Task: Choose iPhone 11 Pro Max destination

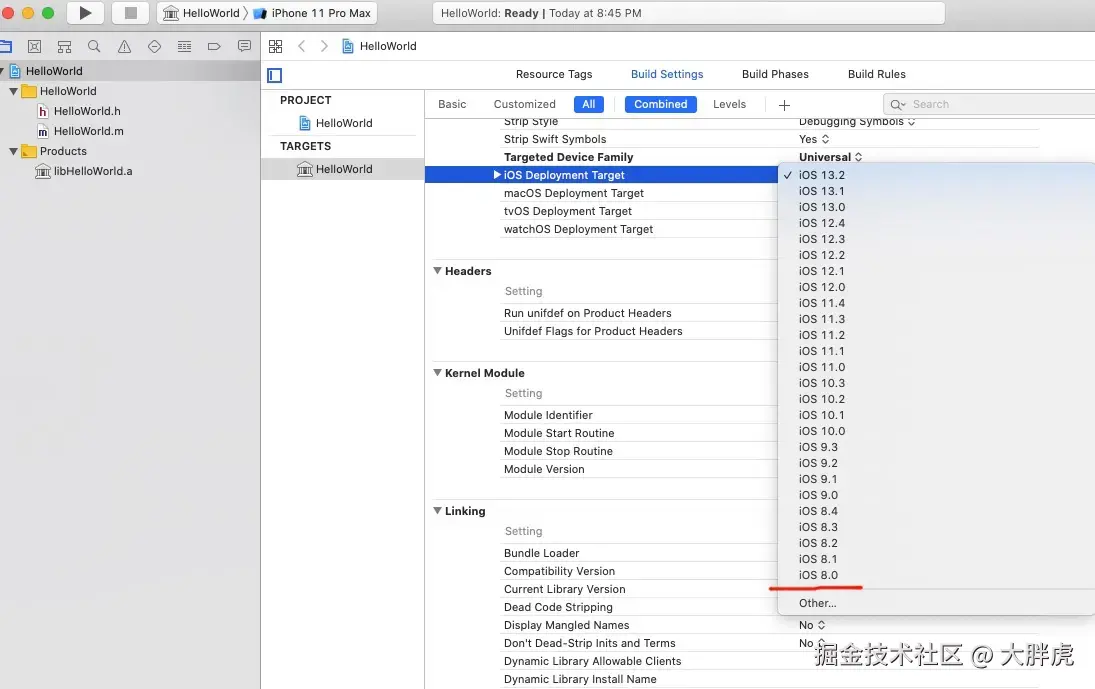Action: (x=312, y=13)
